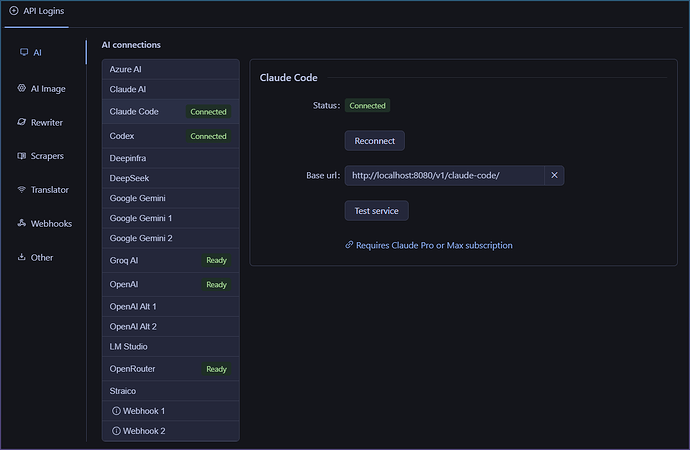Click the AI Image aperture icon
Screen dimensions: 690x450
click(22, 88)
